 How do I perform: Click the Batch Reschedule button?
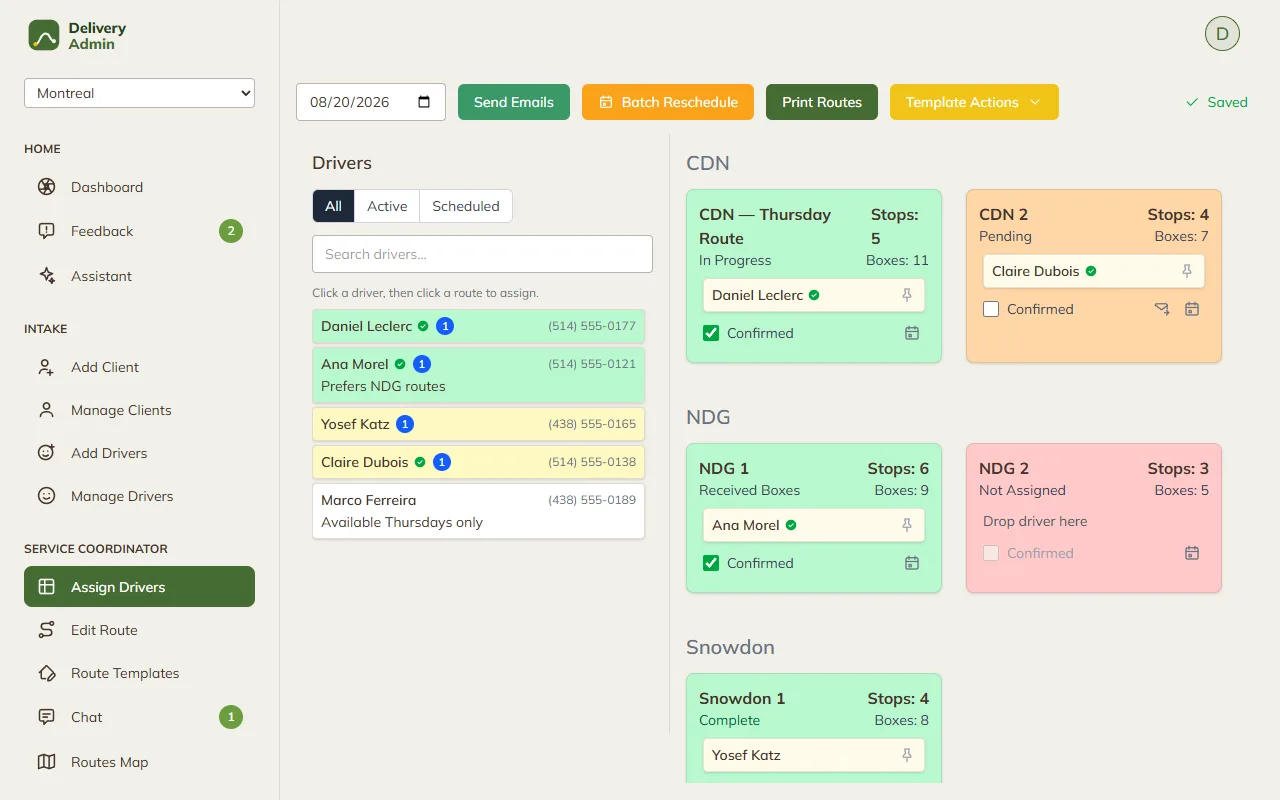coord(668,102)
